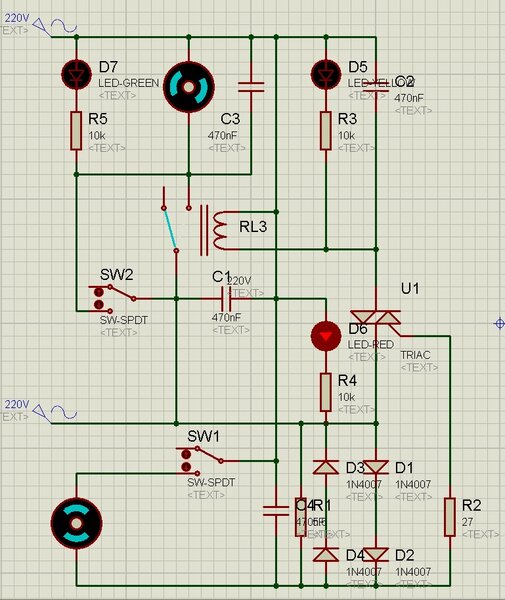Click the D5 yellow LED symbol
505x600 pixels.
tap(326, 74)
